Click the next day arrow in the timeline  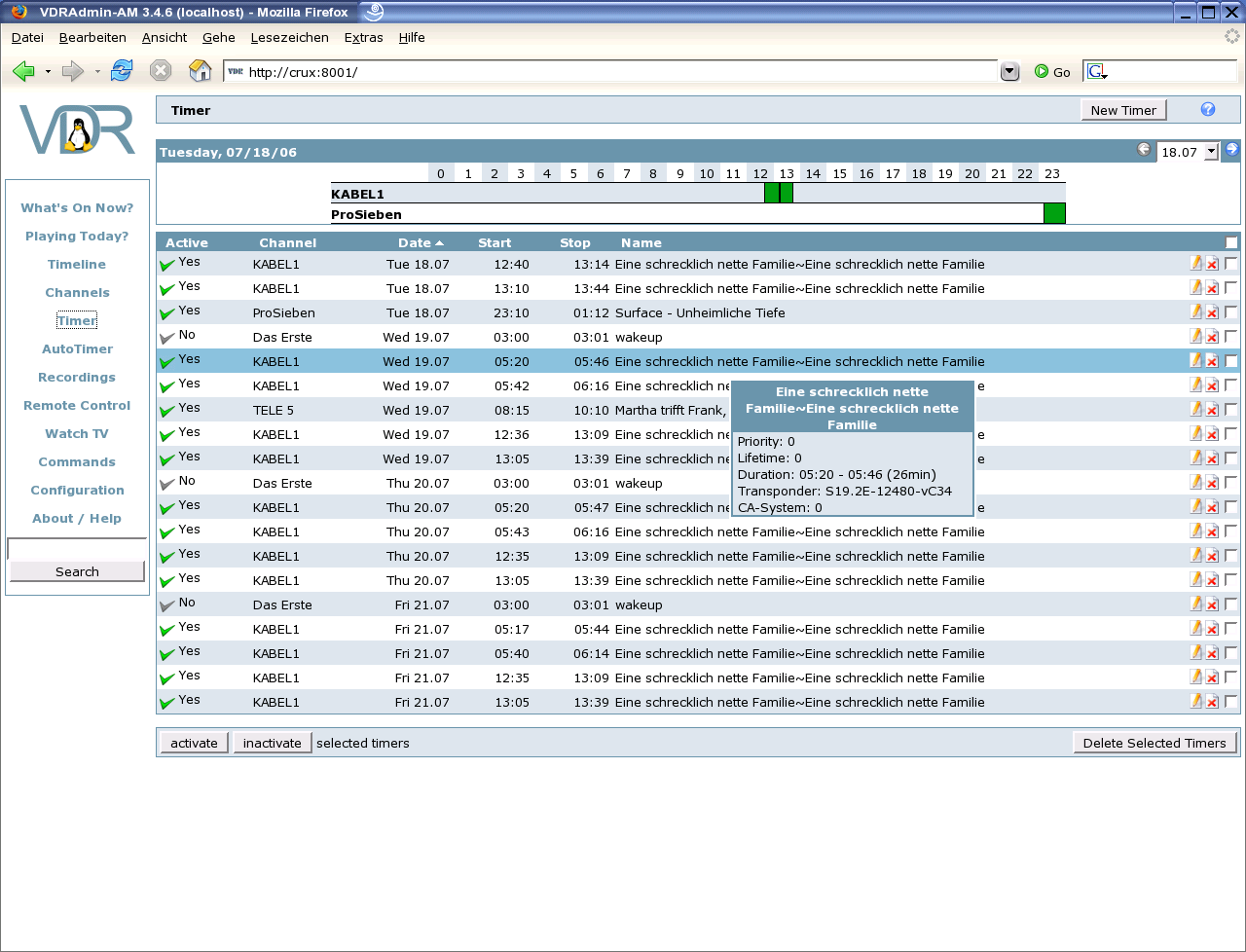coord(1231,150)
